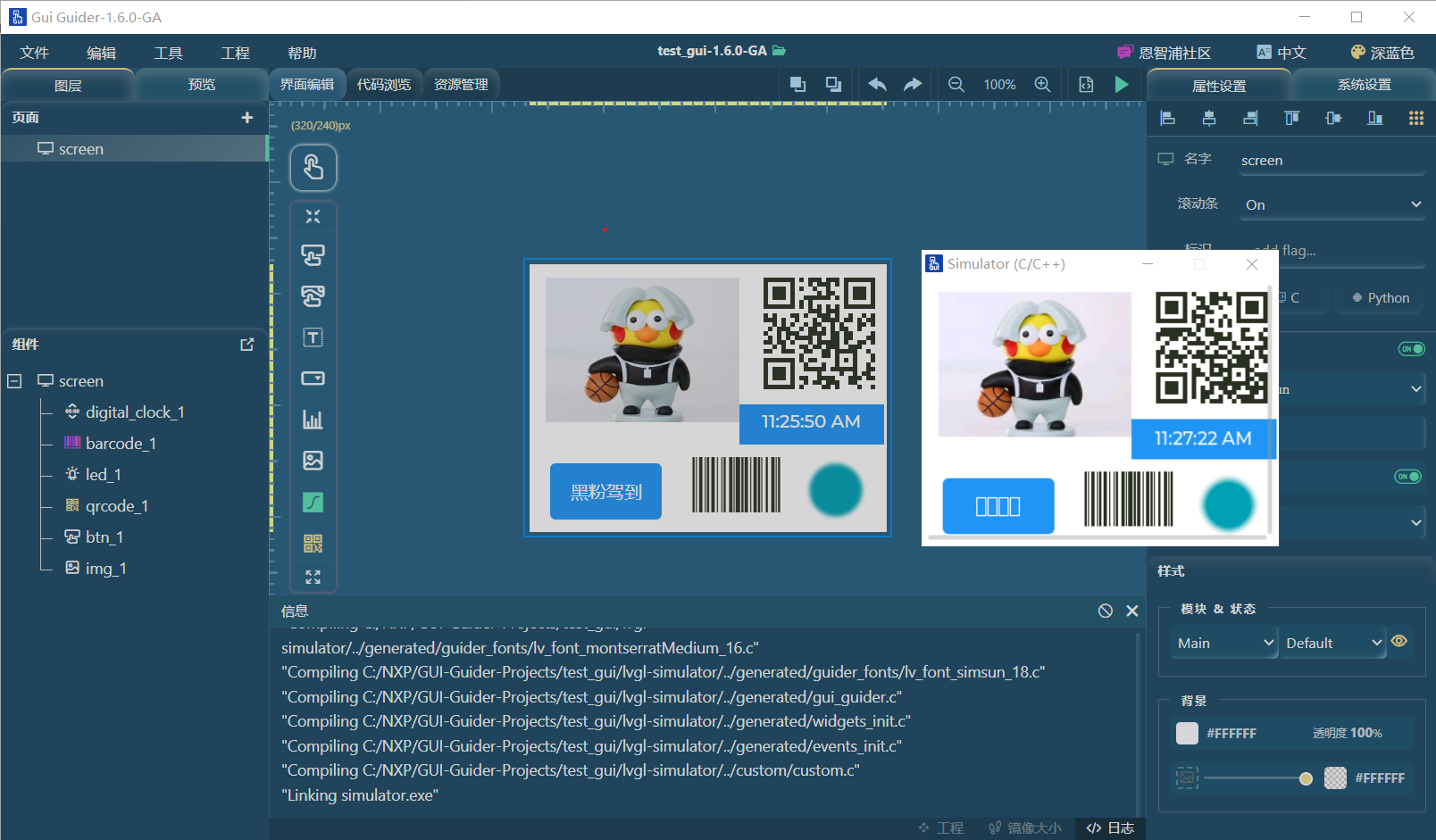1436x840 pixels.
Task: Select the touch pointer tool in widget toolbar
Action: (x=313, y=168)
